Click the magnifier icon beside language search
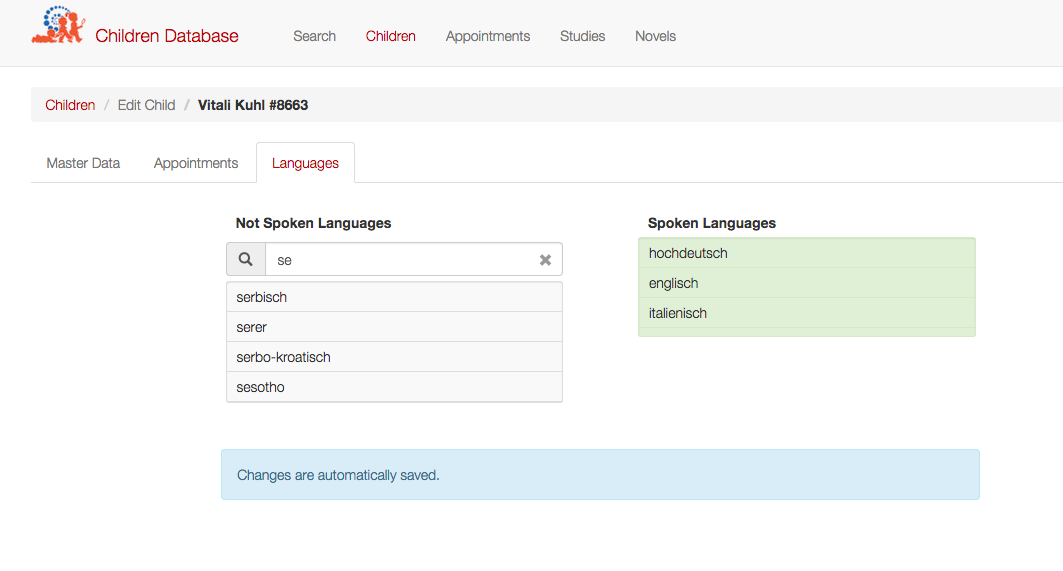1063x571 pixels. tap(245, 259)
